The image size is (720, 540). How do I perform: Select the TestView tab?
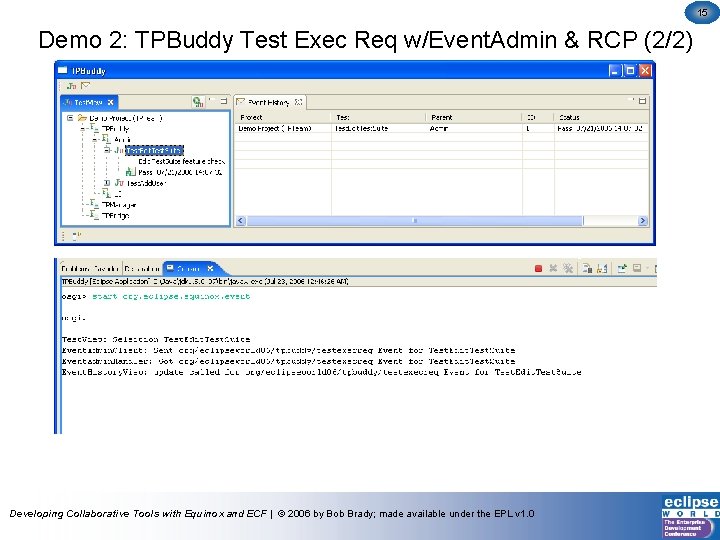click(90, 102)
